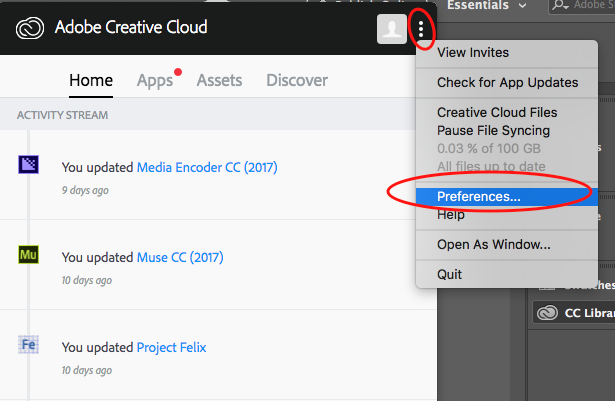Switch to the Home tab

pos(91,80)
